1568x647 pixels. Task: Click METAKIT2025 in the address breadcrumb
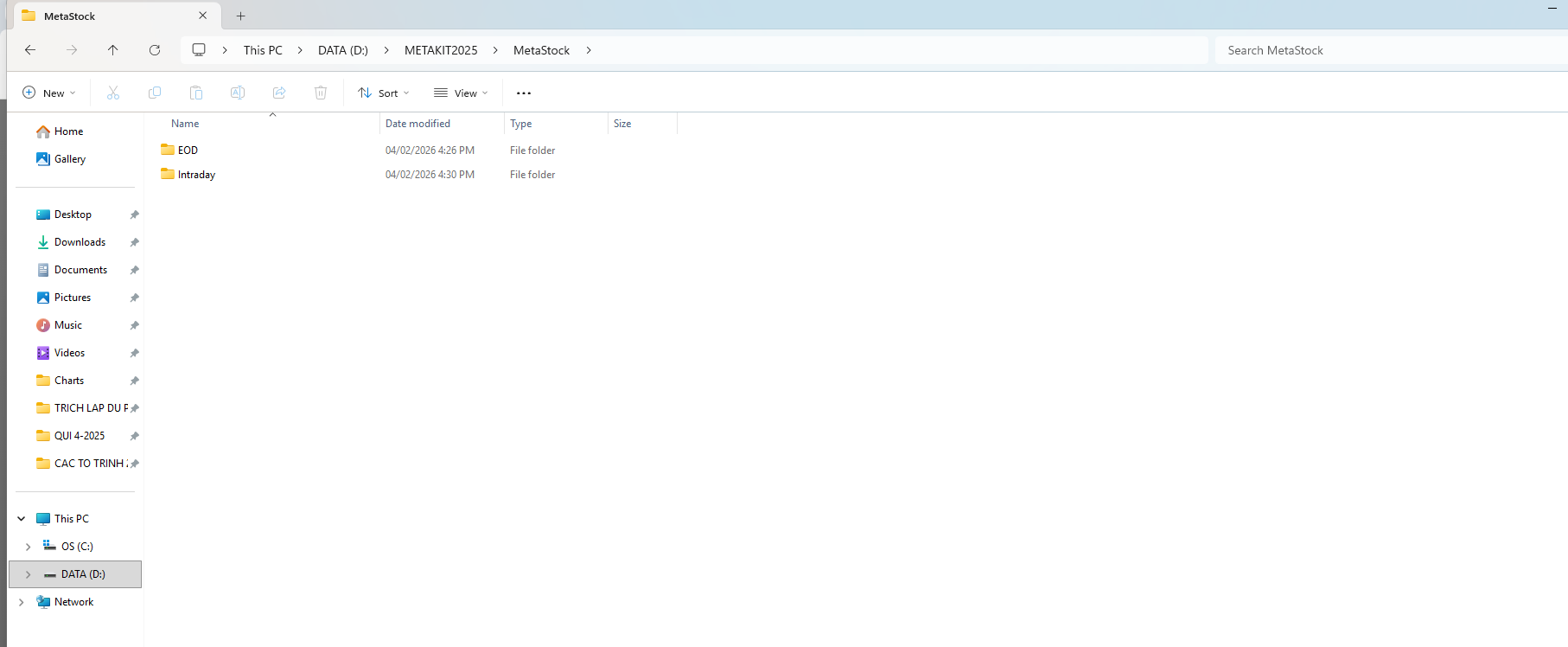[x=441, y=50]
